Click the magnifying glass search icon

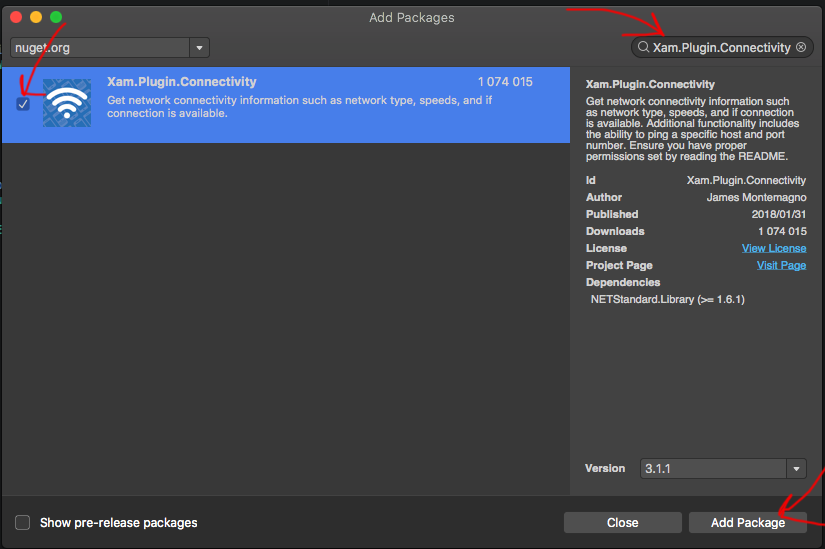tap(643, 47)
